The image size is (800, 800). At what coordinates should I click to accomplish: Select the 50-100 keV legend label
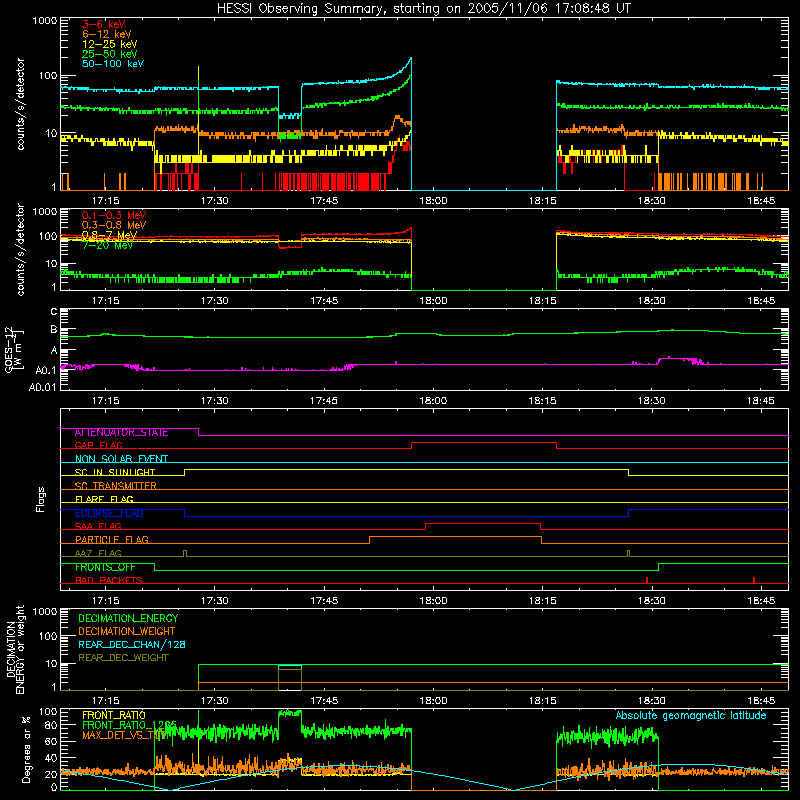[113, 64]
